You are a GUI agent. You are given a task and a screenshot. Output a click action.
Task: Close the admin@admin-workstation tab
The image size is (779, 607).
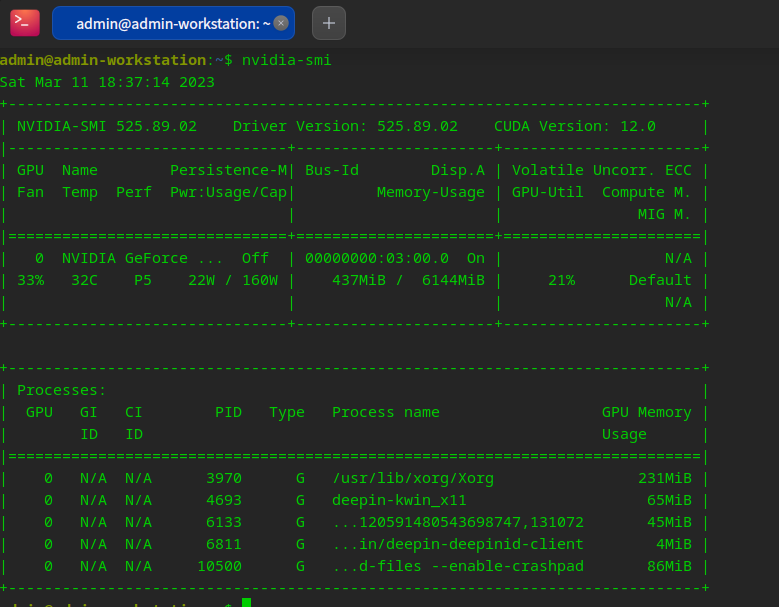[281, 23]
